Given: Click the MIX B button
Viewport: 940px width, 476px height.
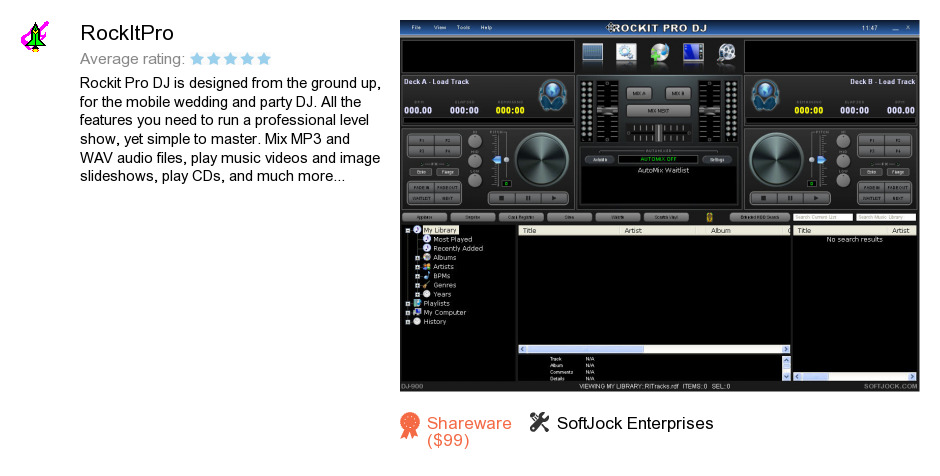Looking at the screenshot, I should [678, 94].
